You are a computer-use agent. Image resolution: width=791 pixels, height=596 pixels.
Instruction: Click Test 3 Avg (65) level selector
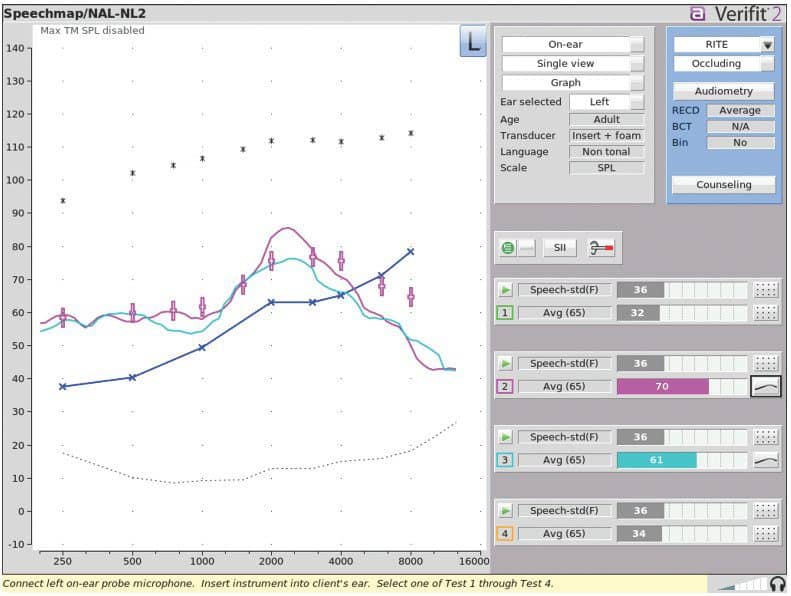click(x=564, y=460)
